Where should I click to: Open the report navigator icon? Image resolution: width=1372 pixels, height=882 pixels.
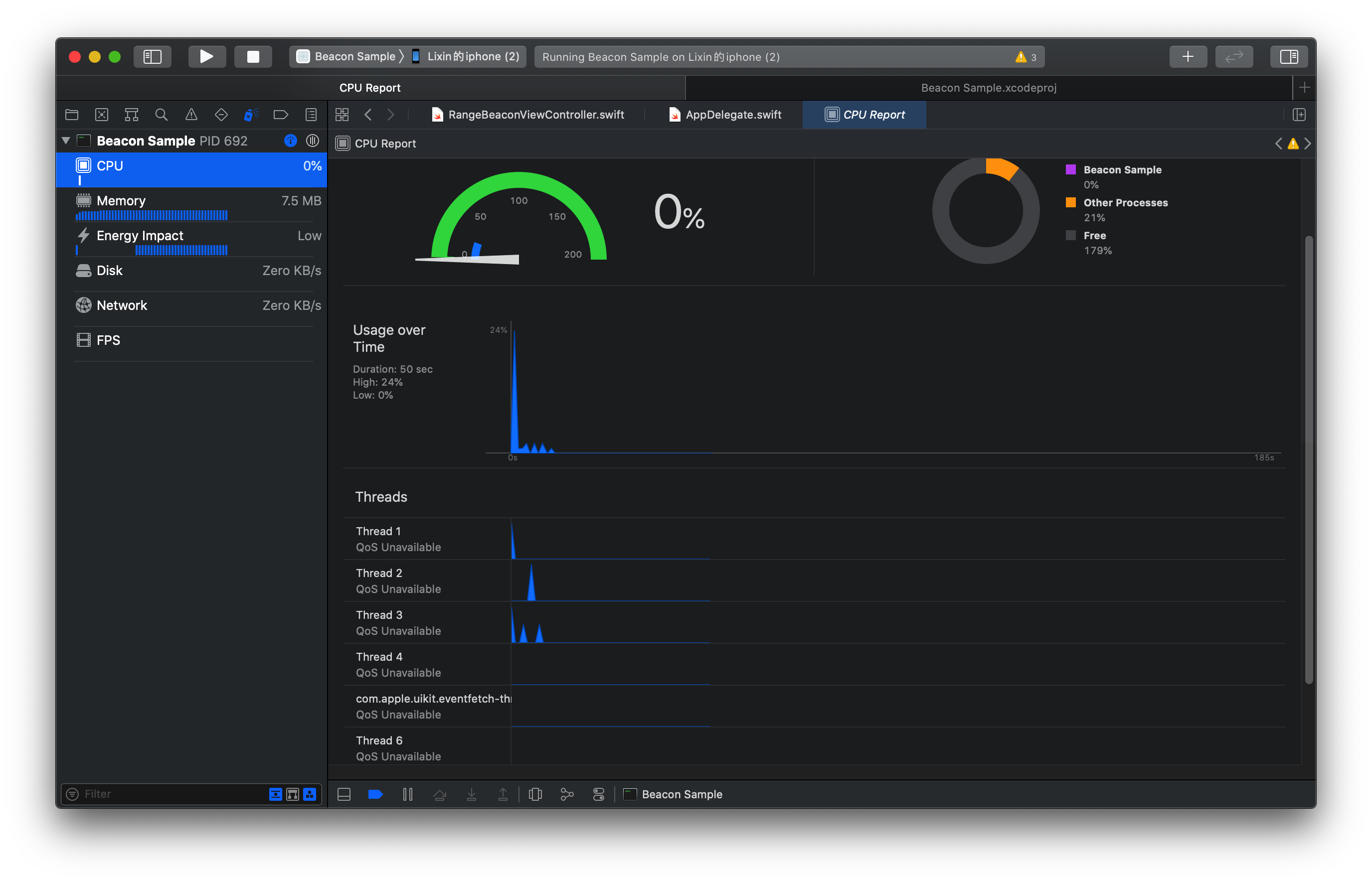pos(311,115)
